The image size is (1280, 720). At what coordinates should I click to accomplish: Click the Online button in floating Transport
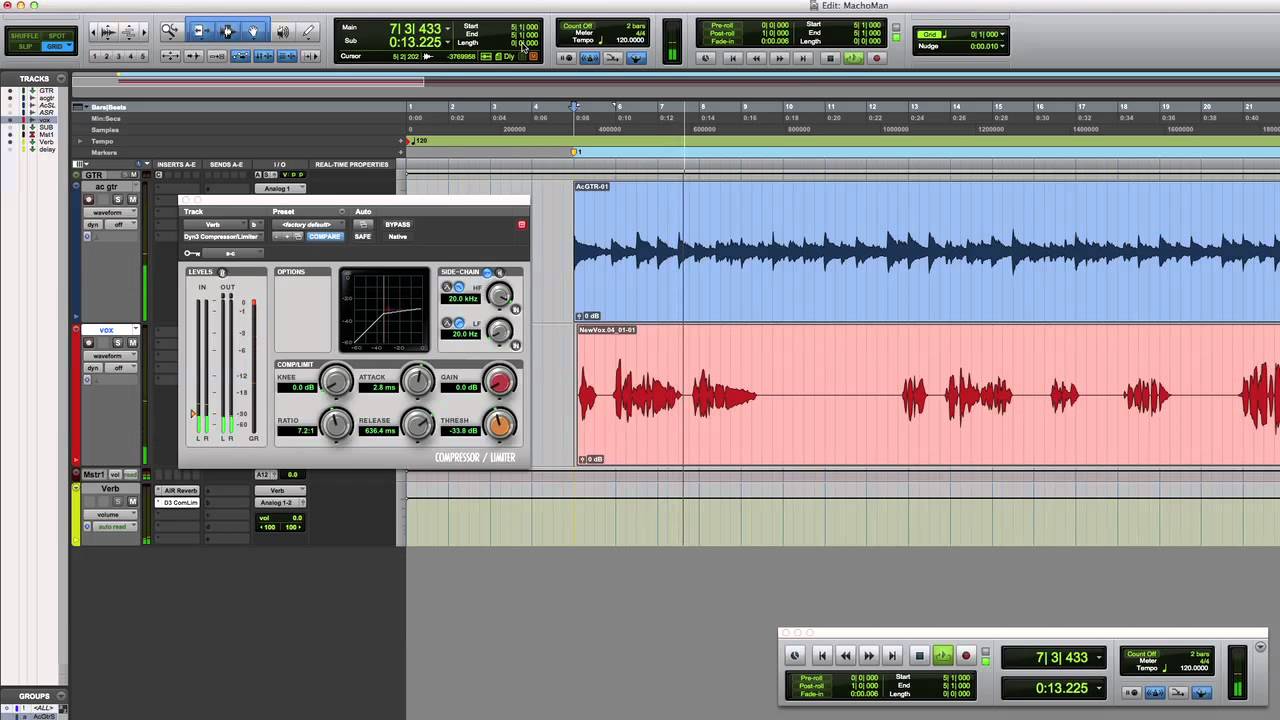coord(795,656)
